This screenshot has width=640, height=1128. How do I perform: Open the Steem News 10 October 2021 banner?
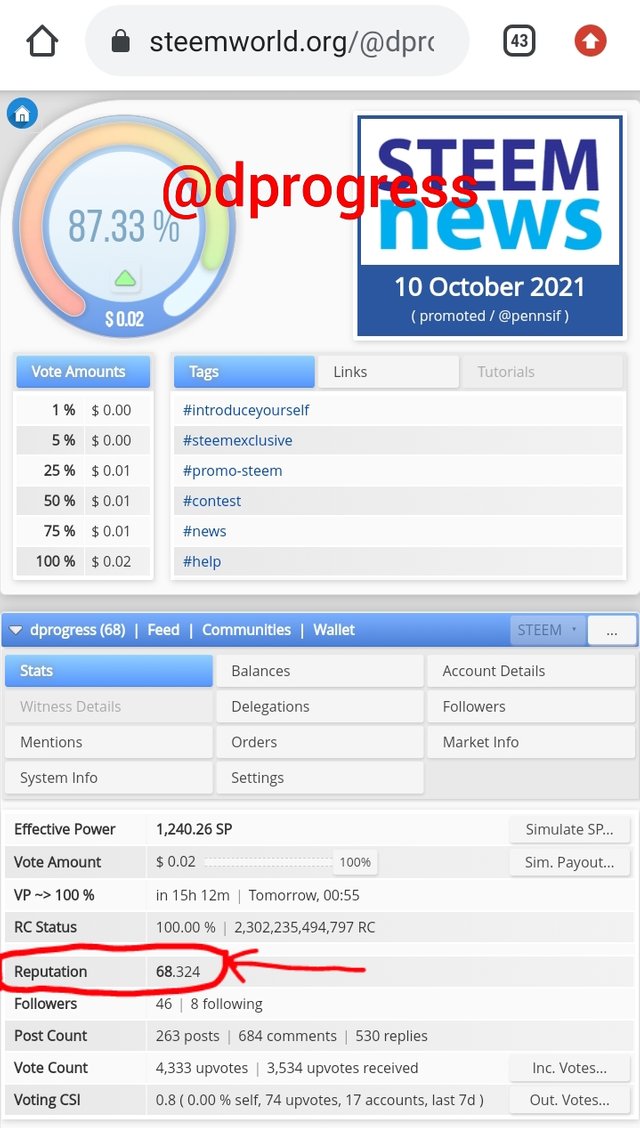pos(490,226)
